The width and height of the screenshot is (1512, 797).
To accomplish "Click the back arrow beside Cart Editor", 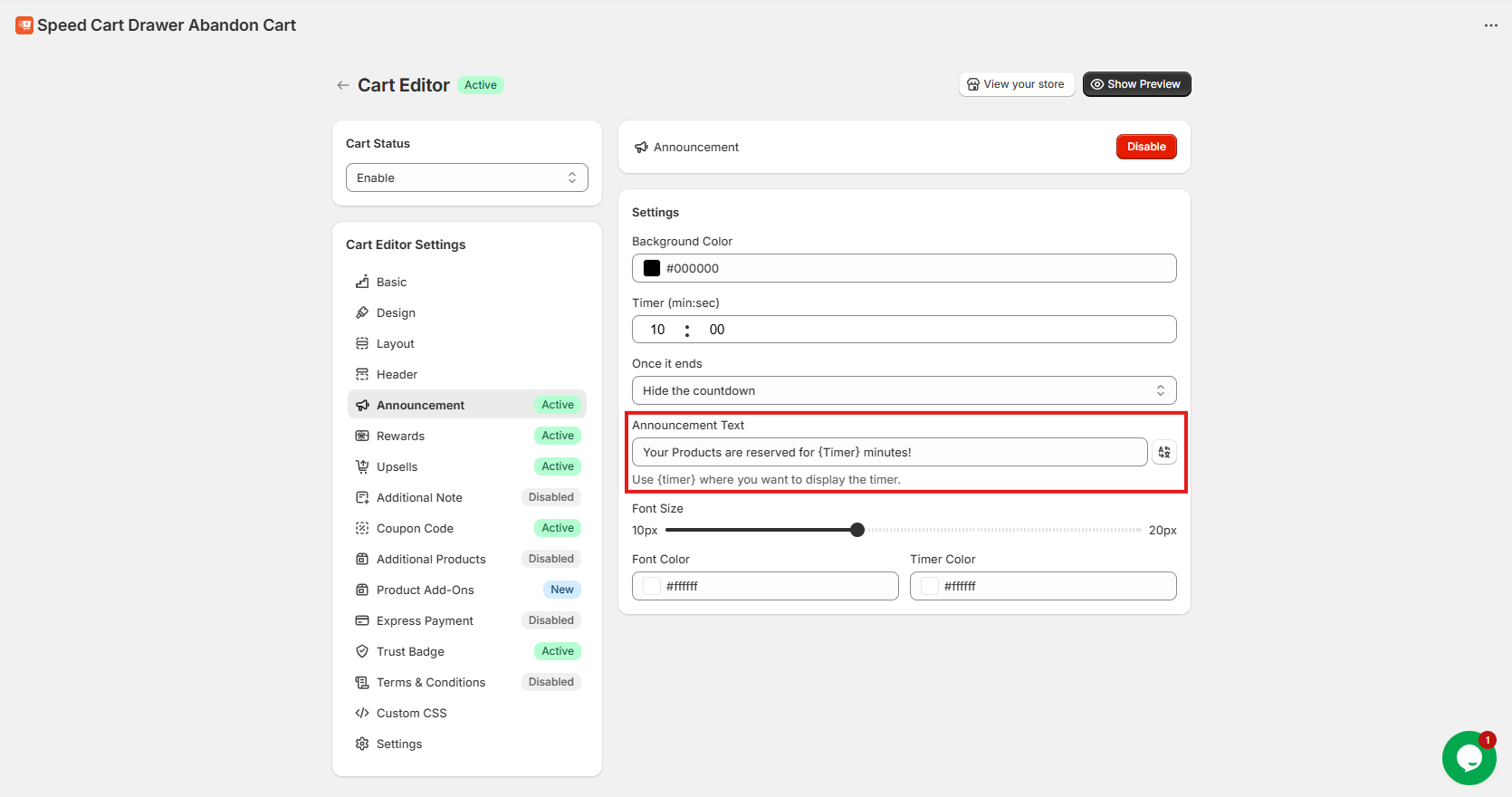I will [342, 85].
